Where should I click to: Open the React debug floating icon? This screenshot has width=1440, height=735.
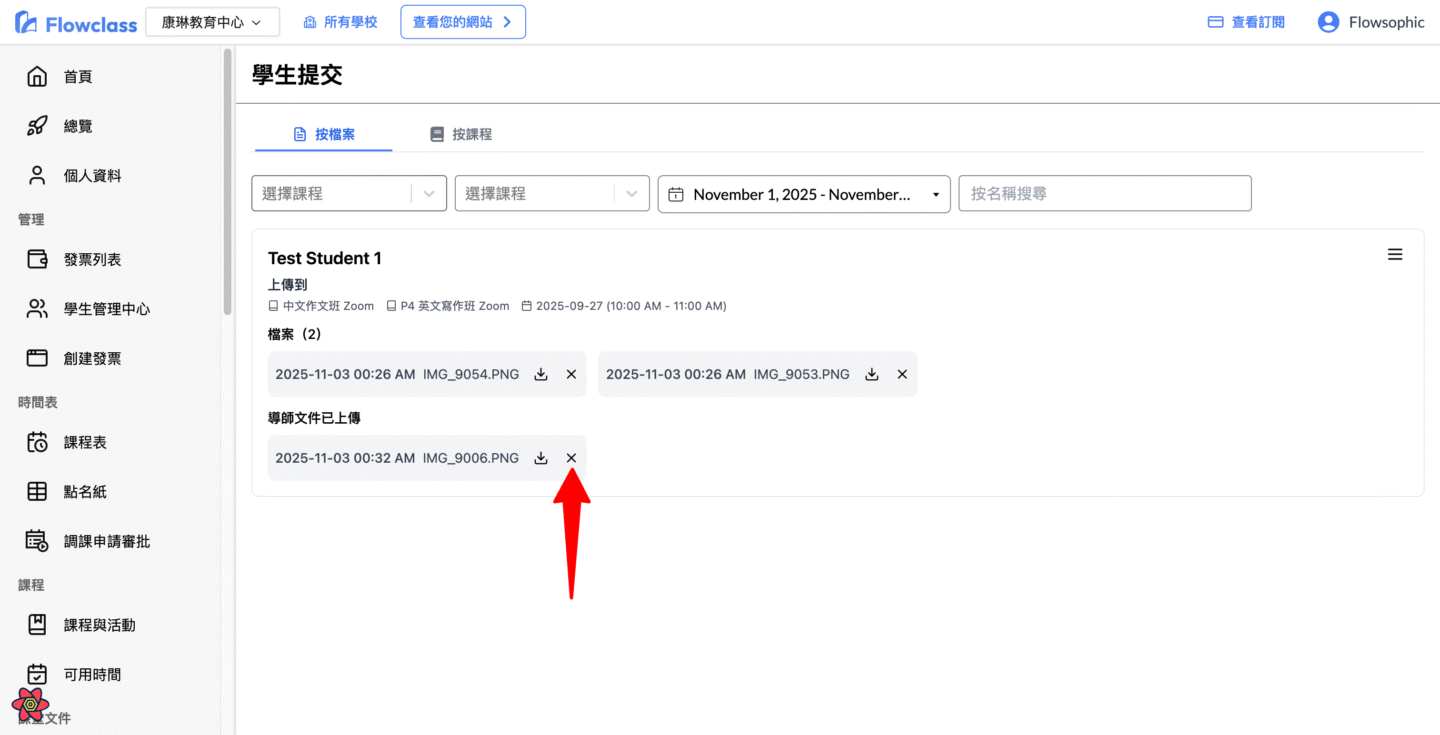(31, 705)
